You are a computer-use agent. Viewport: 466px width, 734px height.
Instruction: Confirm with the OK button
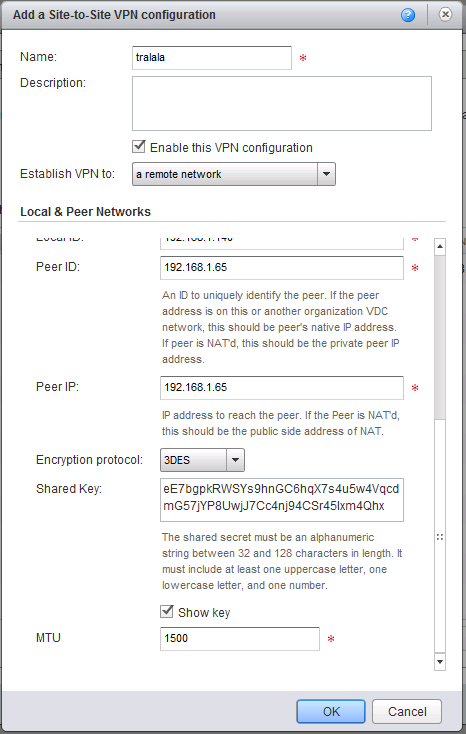(331, 712)
